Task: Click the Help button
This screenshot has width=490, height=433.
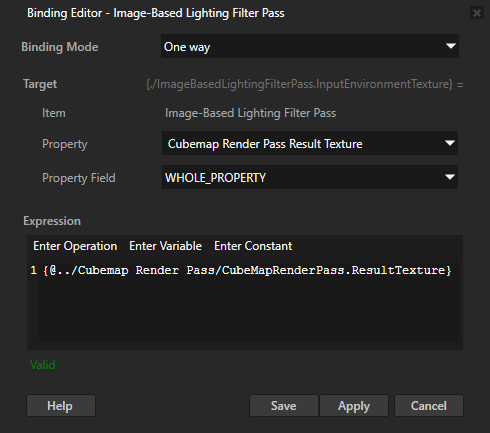Action: [x=61, y=406]
